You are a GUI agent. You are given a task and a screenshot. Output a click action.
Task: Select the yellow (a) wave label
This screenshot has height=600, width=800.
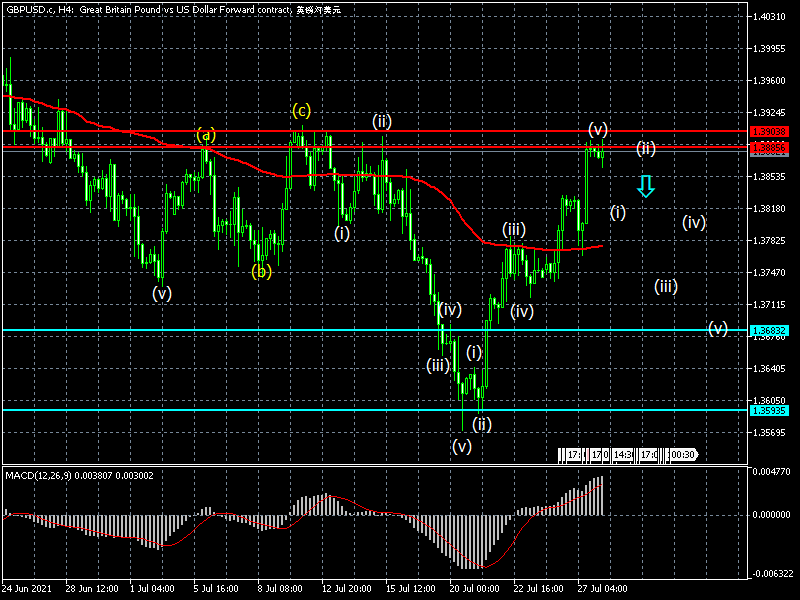[205, 135]
